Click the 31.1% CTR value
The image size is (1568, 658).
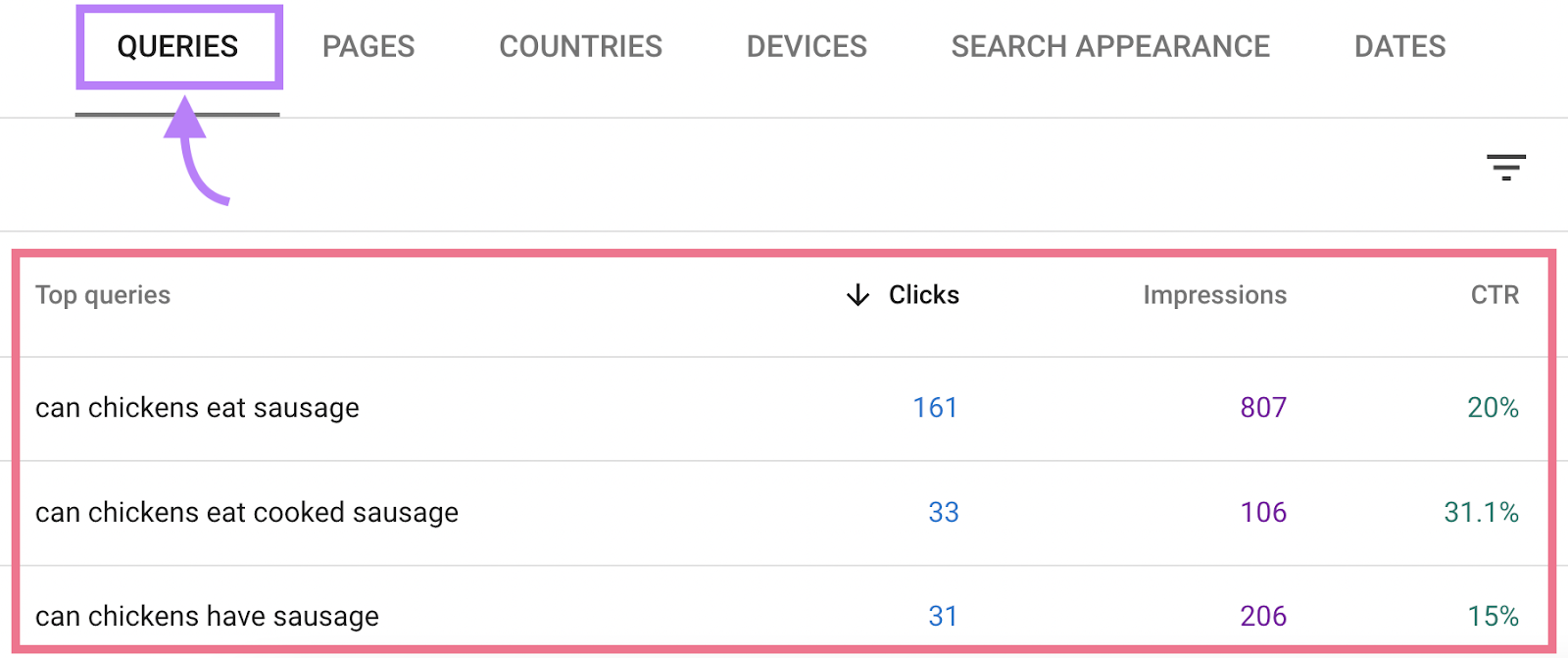(x=1481, y=512)
